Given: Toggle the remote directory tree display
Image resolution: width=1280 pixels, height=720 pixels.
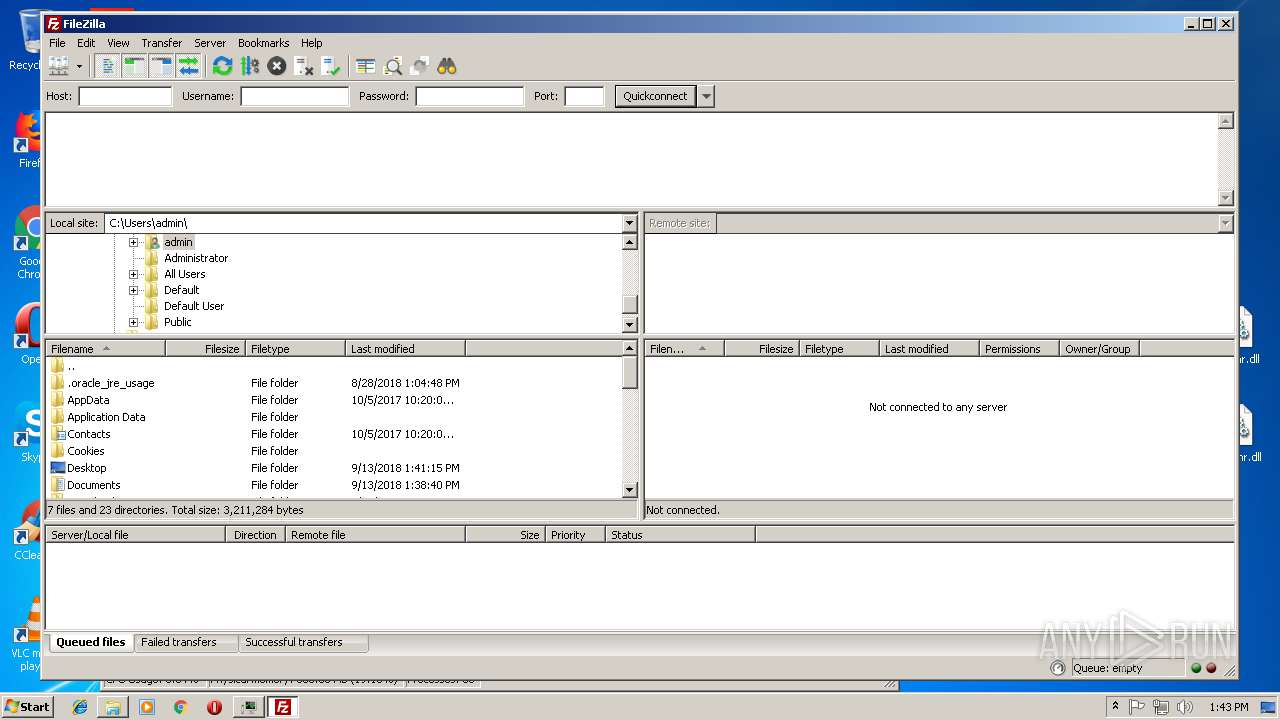Looking at the screenshot, I should (x=162, y=66).
